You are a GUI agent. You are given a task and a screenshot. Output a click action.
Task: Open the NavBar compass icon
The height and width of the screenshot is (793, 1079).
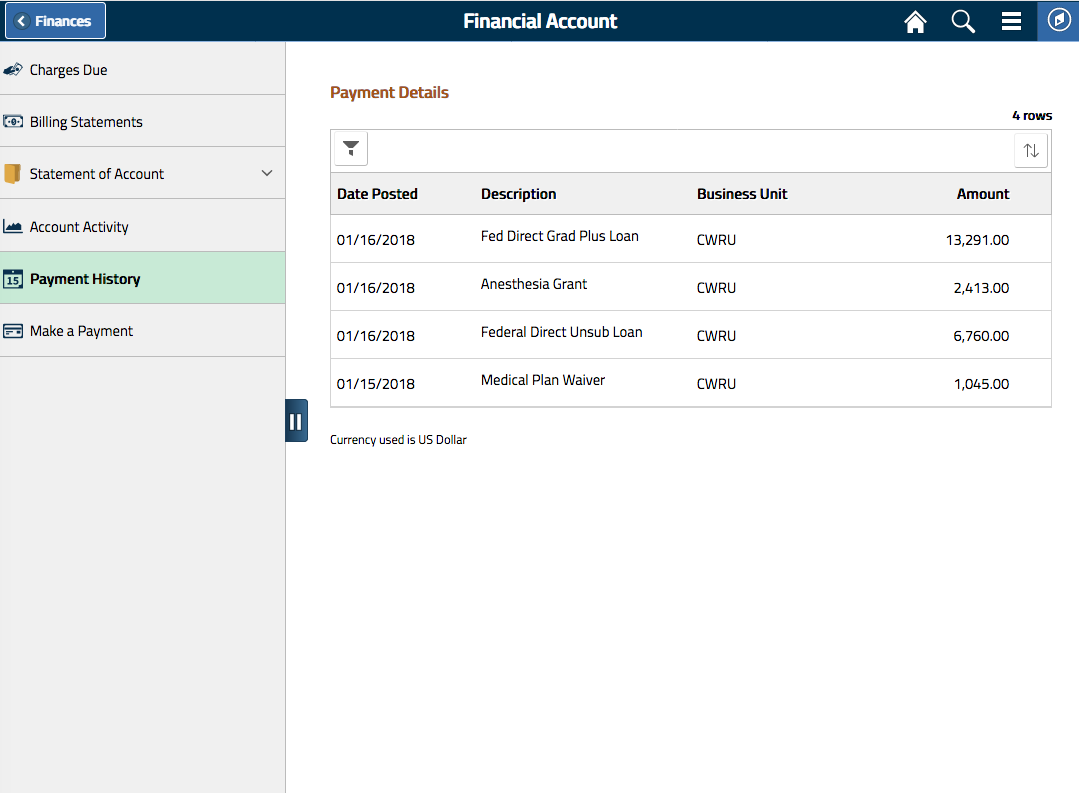pos(1058,21)
